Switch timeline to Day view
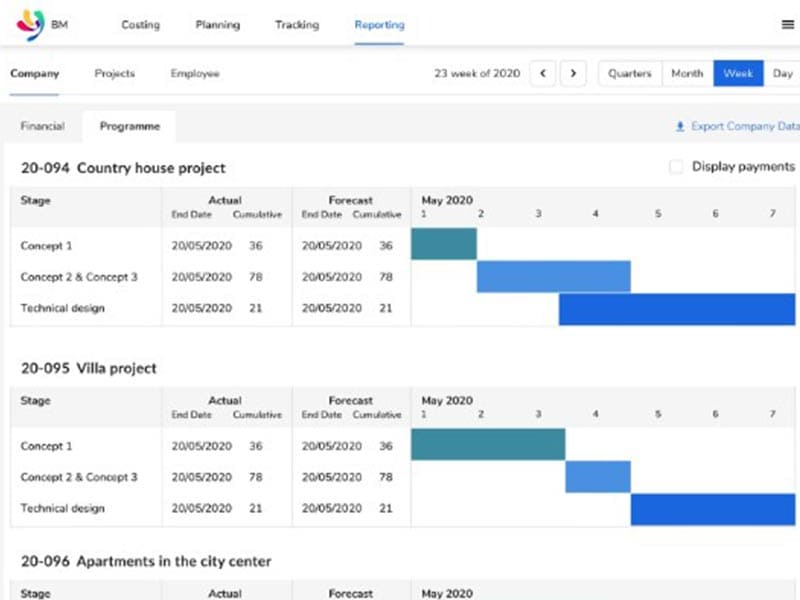The height and width of the screenshot is (600, 800). click(x=782, y=74)
